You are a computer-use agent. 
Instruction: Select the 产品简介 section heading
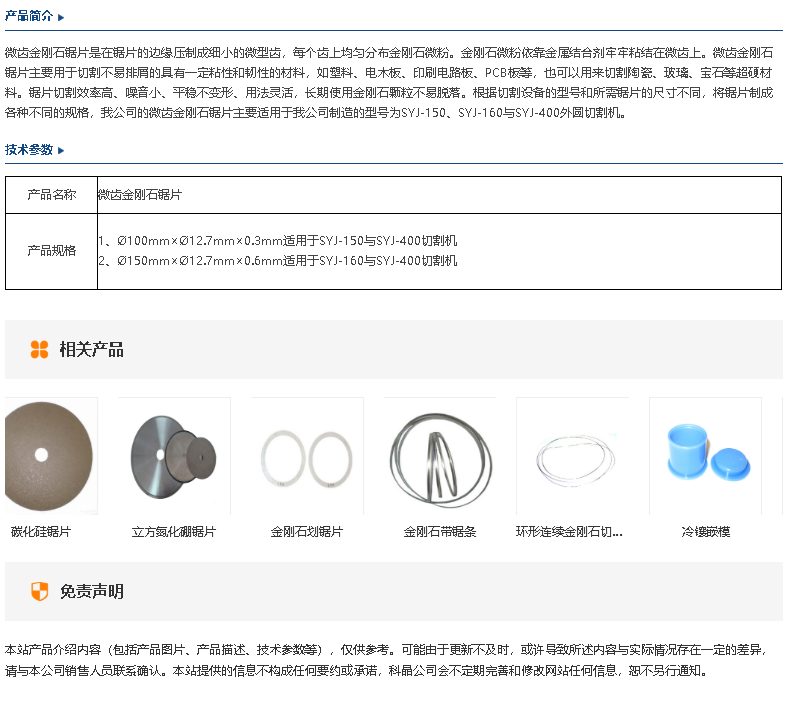tap(29, 17)
